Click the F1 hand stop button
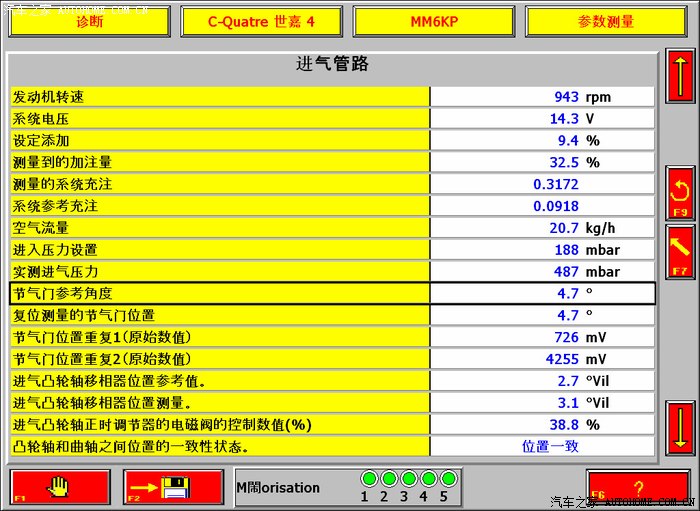The image size is (700, 511). [x=60, y=487]
